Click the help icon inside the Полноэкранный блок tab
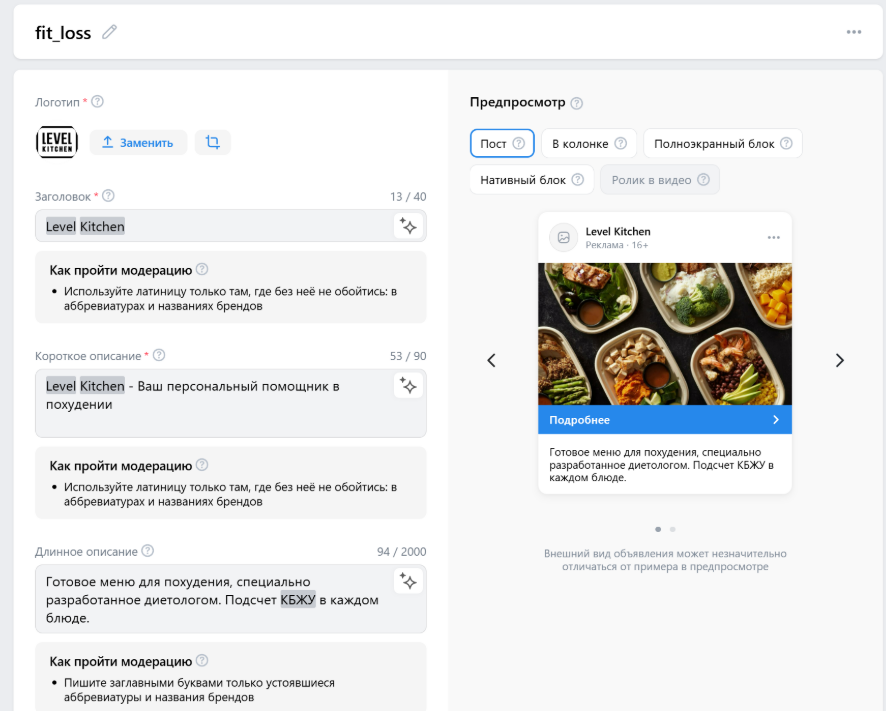This screenshot has width=886, height=711. pyautogui.click(x=786, y=143)
